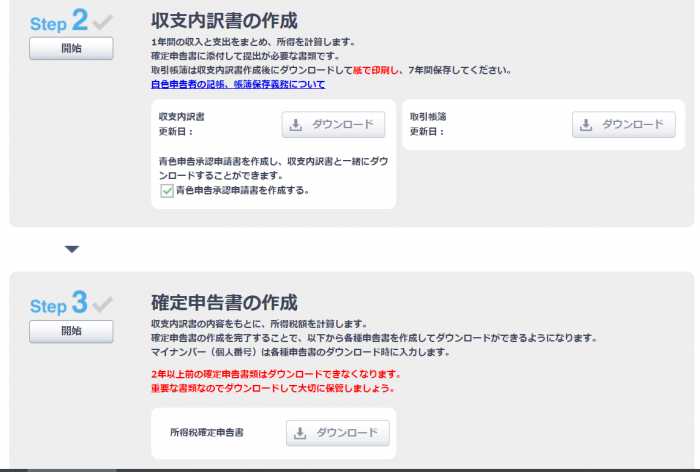Screen dimensions: 700x472
Task: Click the 収支内訳書 更新日 label
Action: [176, 131]
